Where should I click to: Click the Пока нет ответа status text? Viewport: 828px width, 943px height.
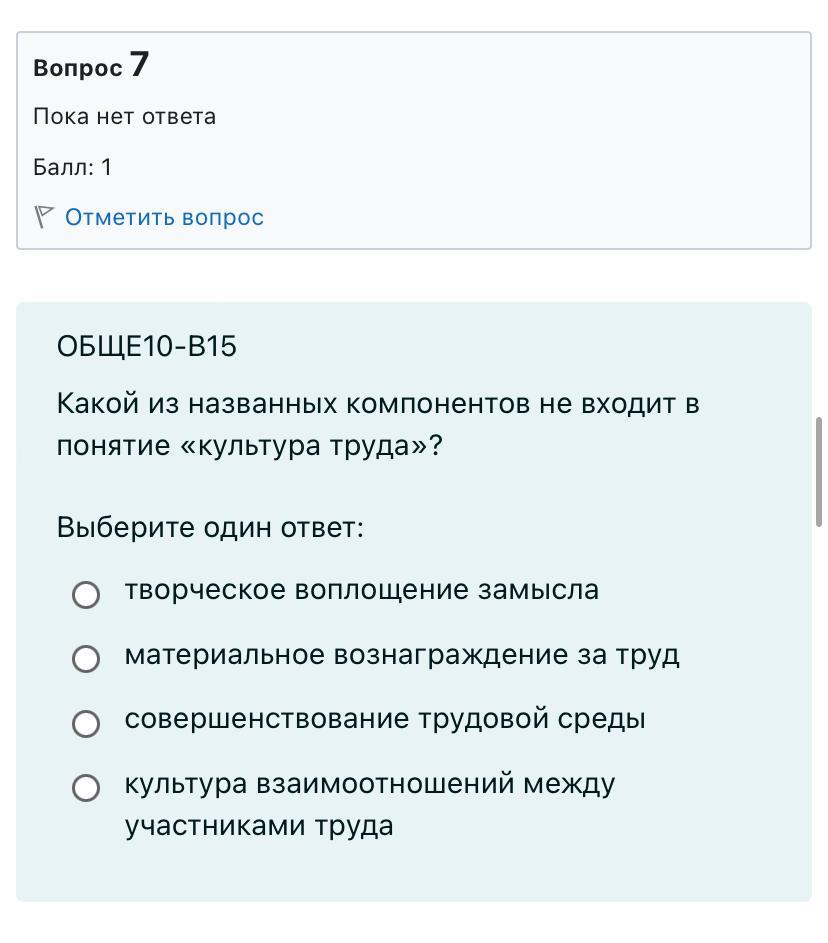(124, 116)
